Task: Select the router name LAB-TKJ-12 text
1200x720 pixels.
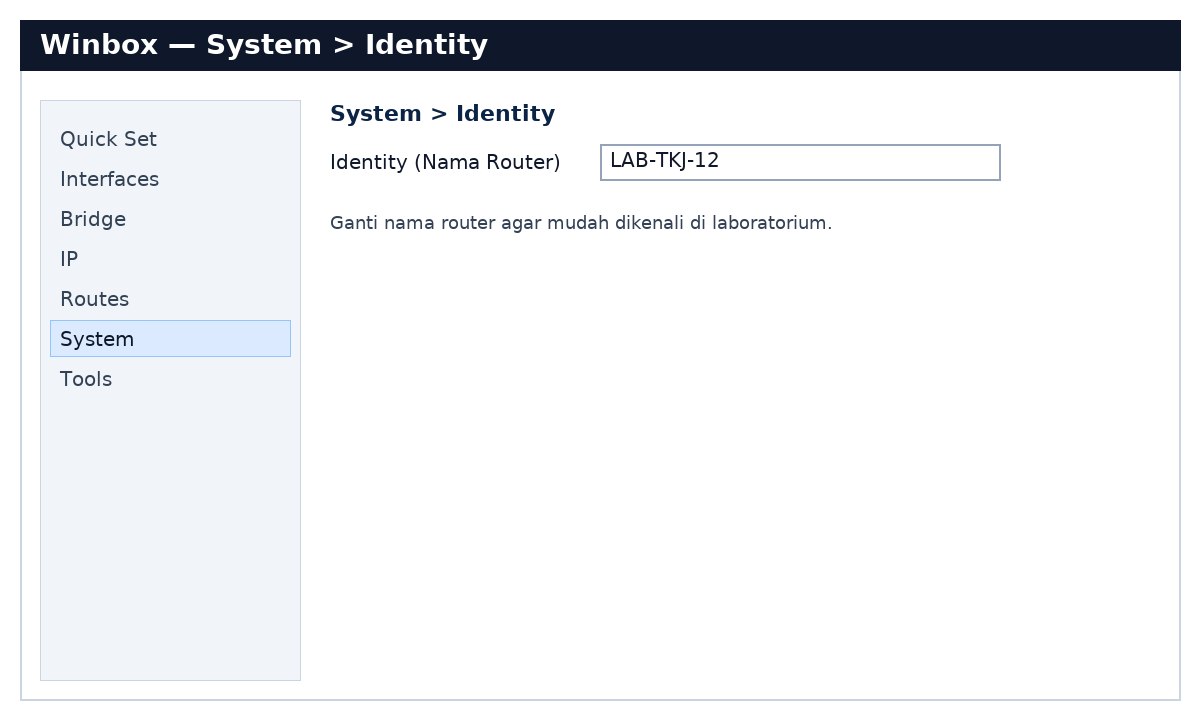Action: tap(664, 160)
